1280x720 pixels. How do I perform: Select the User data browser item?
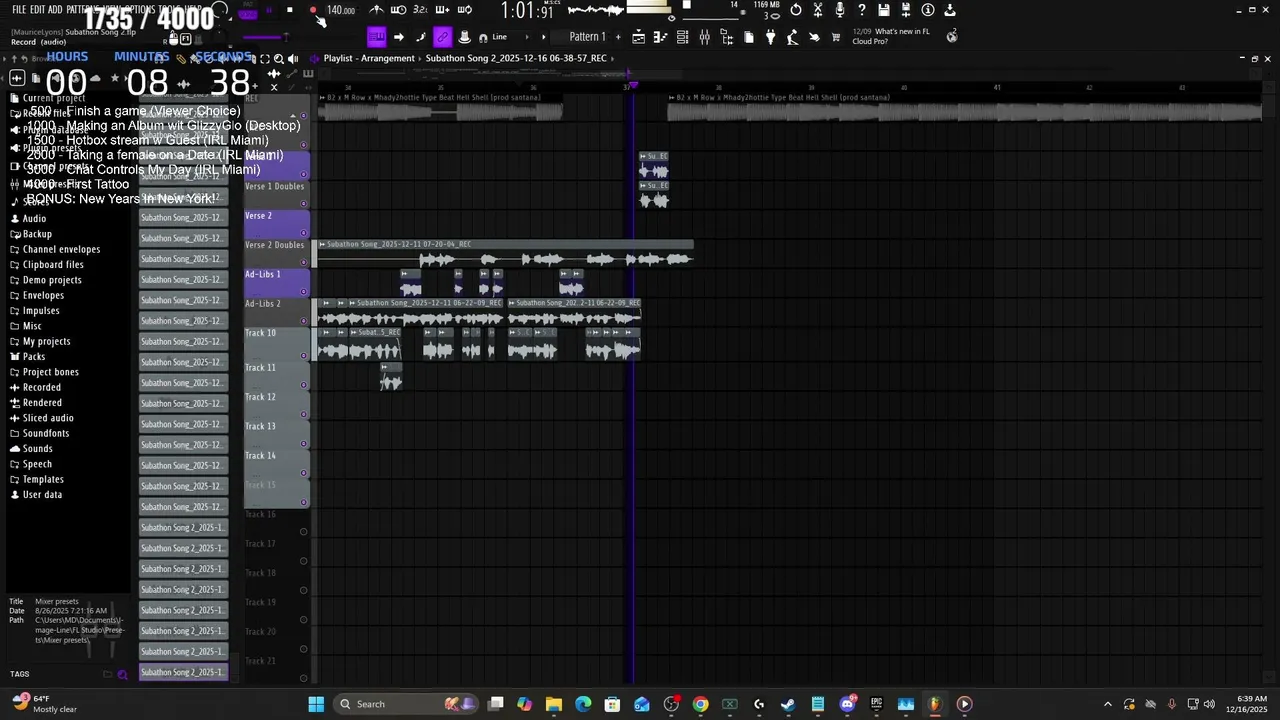(x=42, y=495)
